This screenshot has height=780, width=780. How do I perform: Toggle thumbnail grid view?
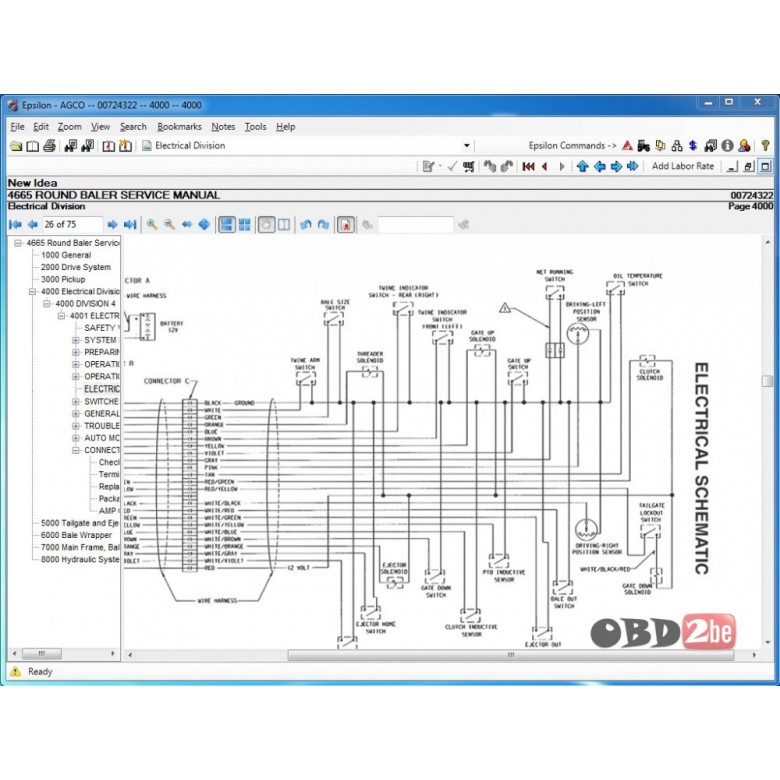pyautogui.click(x=245, y=225)
